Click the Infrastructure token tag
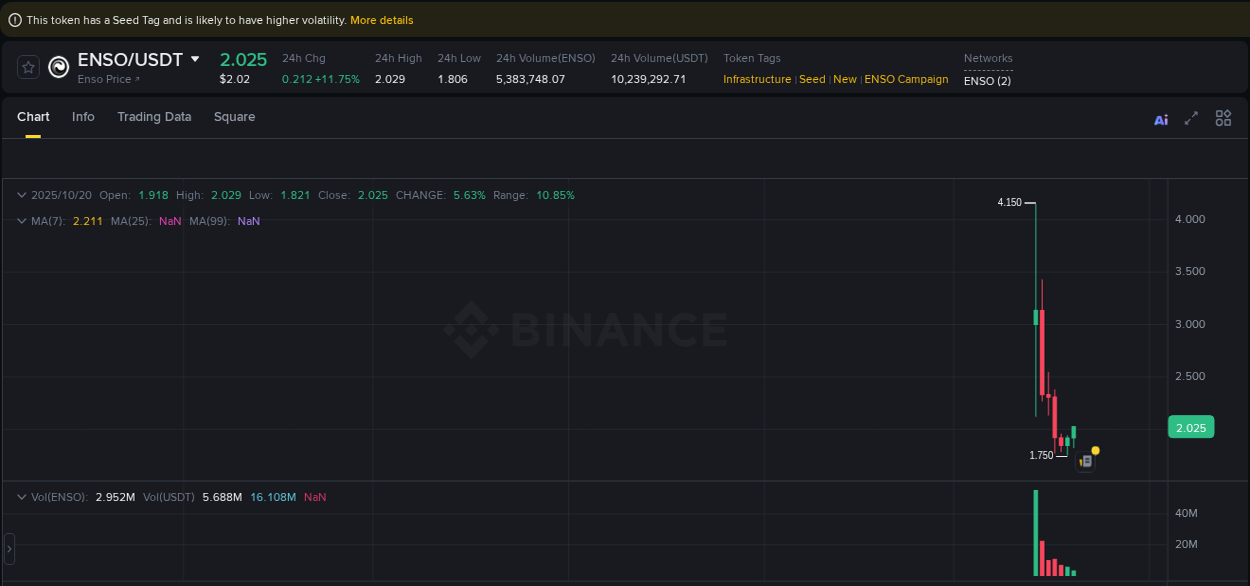Viewport: 1250px width, 586px height. click(x=757, y=79)
